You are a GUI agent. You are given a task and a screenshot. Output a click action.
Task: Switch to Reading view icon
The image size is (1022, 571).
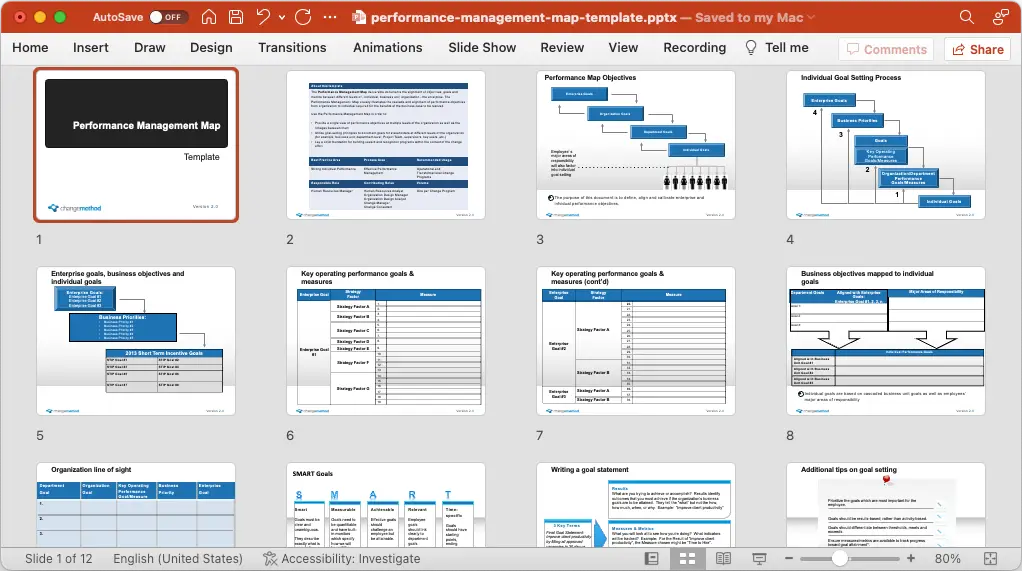tap(723, 559)
